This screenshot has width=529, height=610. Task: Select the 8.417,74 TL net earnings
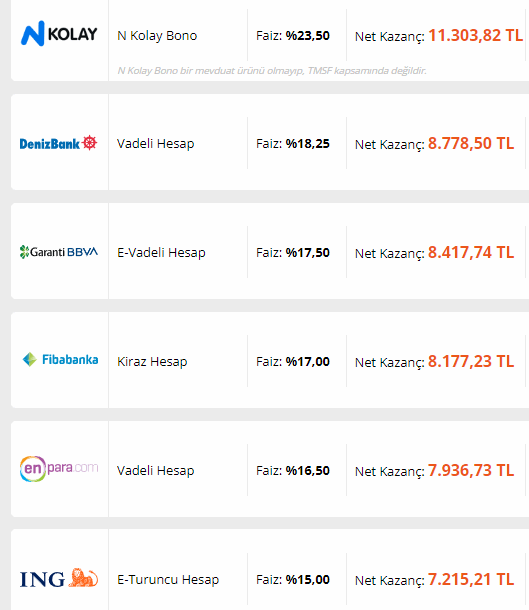[x=471, y=252]
